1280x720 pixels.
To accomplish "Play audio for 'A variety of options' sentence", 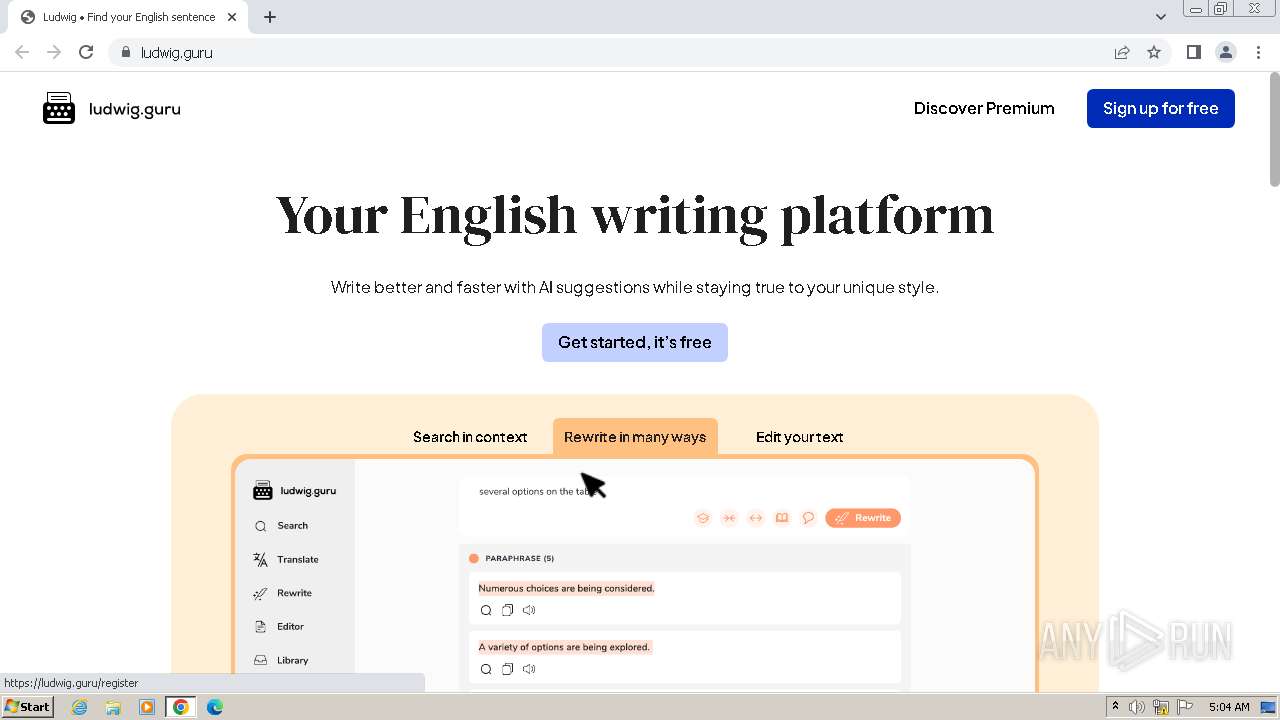I will (529, 669).
